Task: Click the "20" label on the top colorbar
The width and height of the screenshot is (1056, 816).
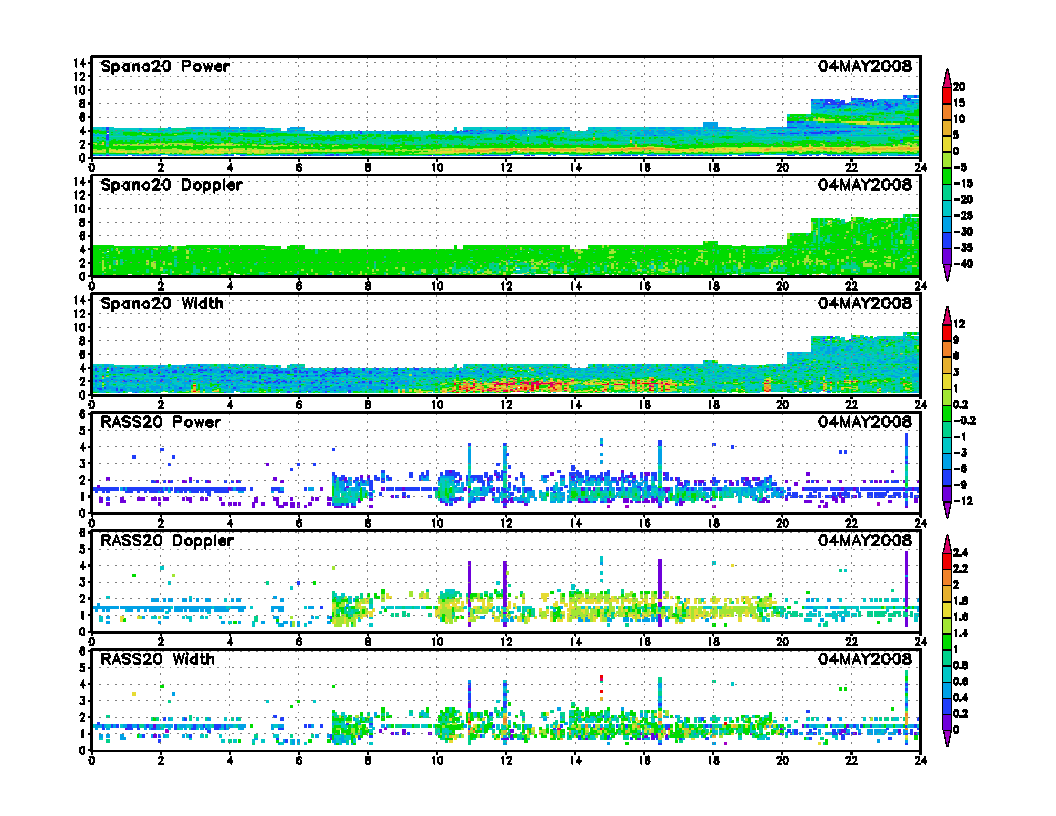Action: [959, 87]
